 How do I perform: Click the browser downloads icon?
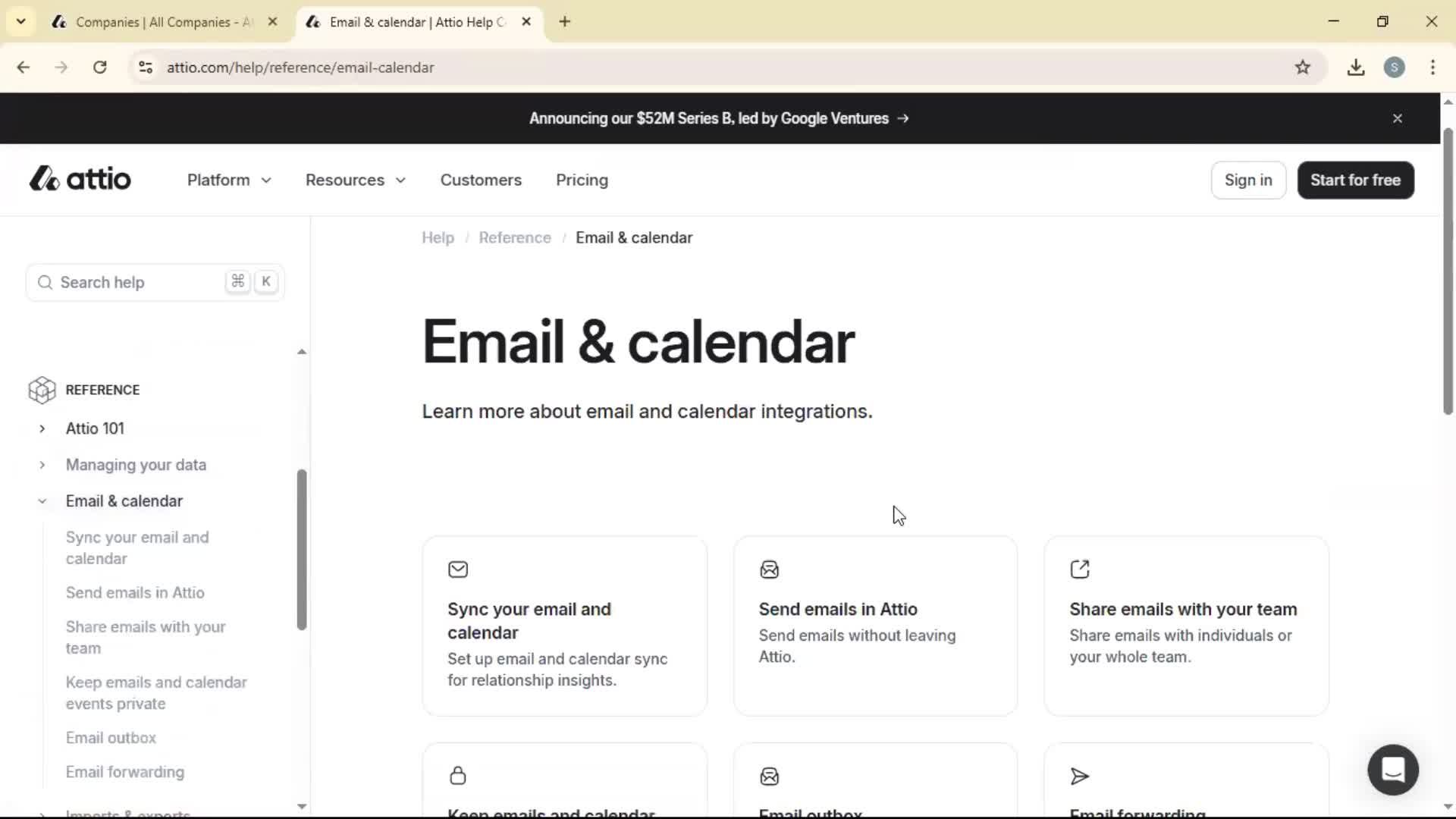point(1355,67)
